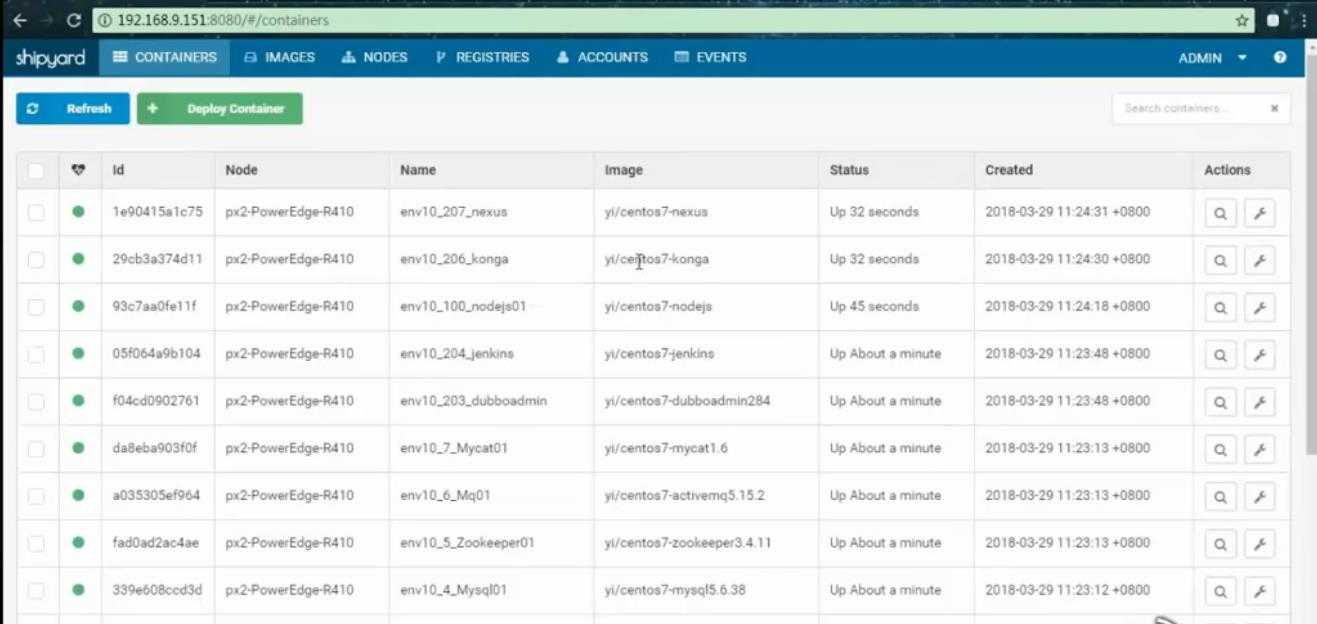Check the box for env10_204_jenkins
Image resolution: width=1317 pixels, height=624 pixels.
click(36, 354)
